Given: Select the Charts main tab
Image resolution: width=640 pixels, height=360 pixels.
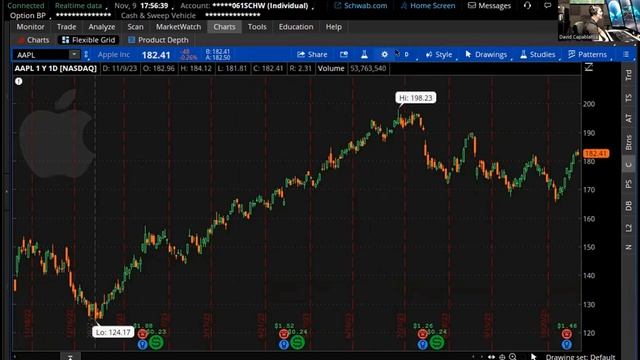Looking at the screenshot, I should click(224, 27).
